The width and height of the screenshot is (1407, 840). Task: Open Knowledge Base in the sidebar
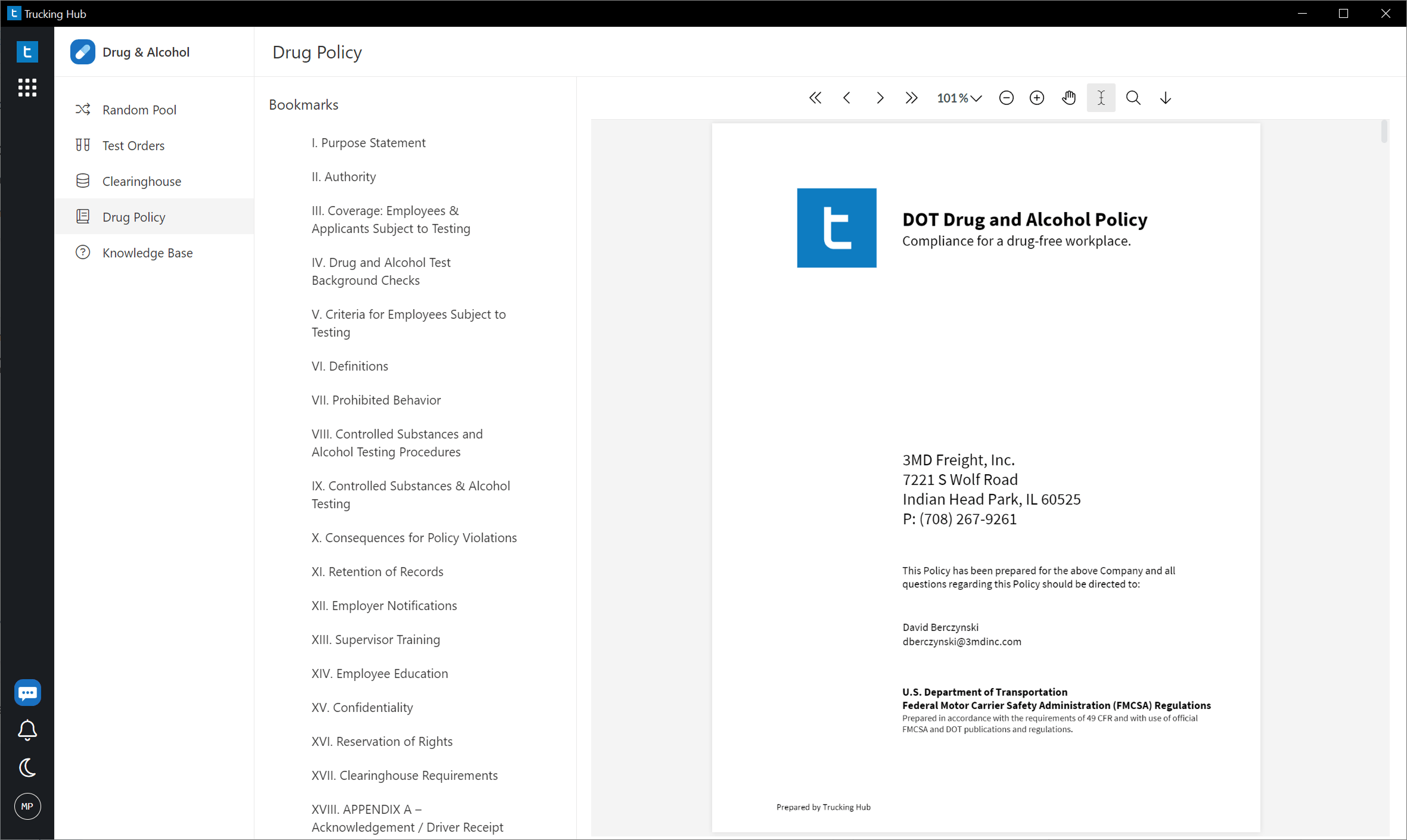click(x=154, y=253)
